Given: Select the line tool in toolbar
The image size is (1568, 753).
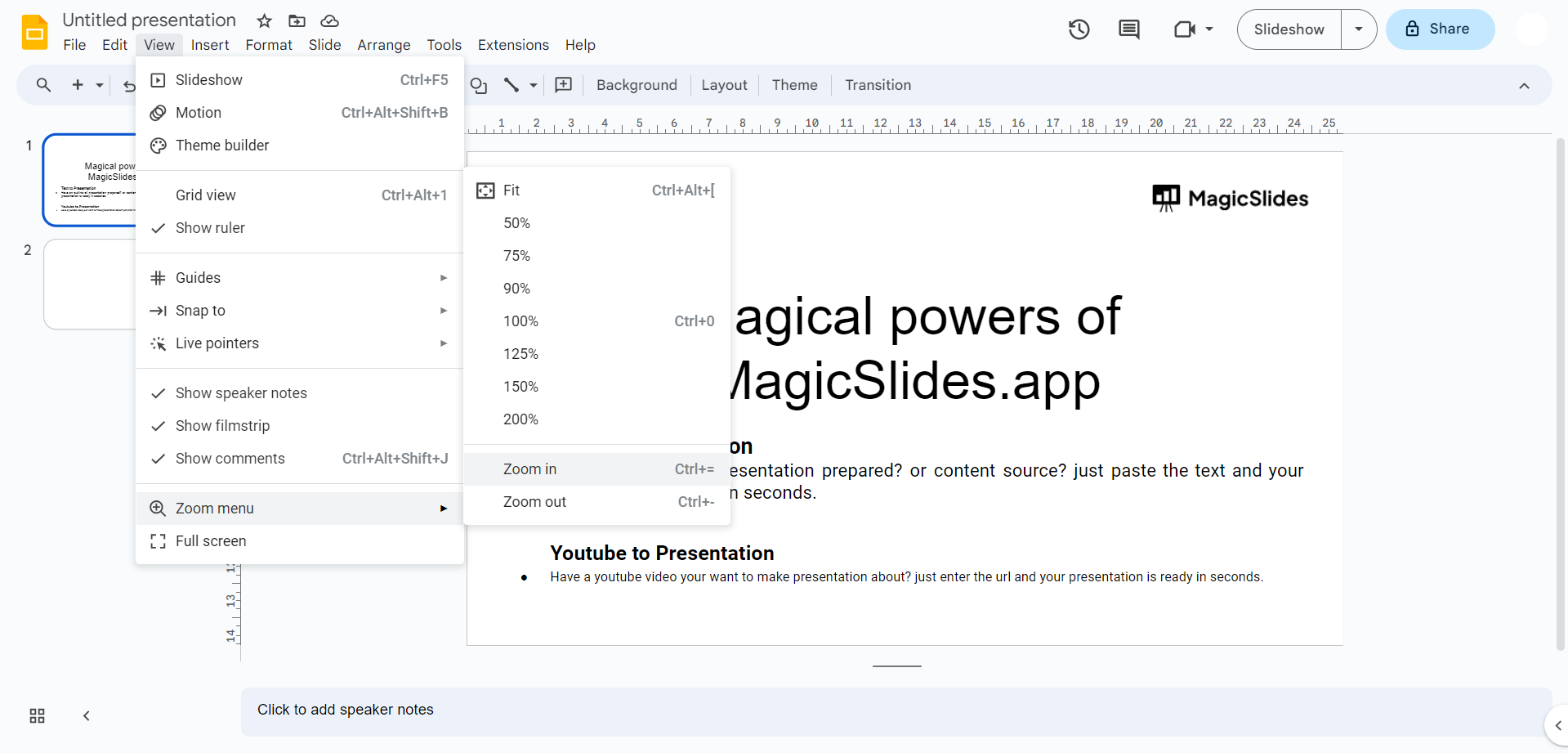Looking at the screenshot, I should [511, 85].
